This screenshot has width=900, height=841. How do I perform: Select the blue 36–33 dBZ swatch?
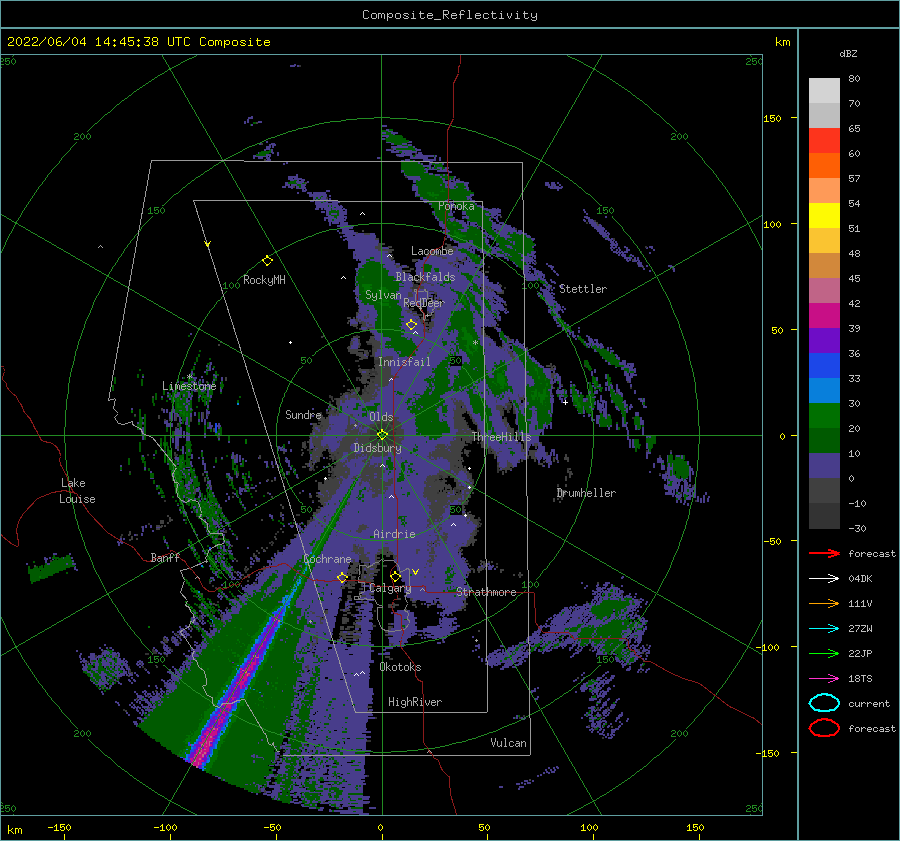pyautogui.click(x=824, y=366)
